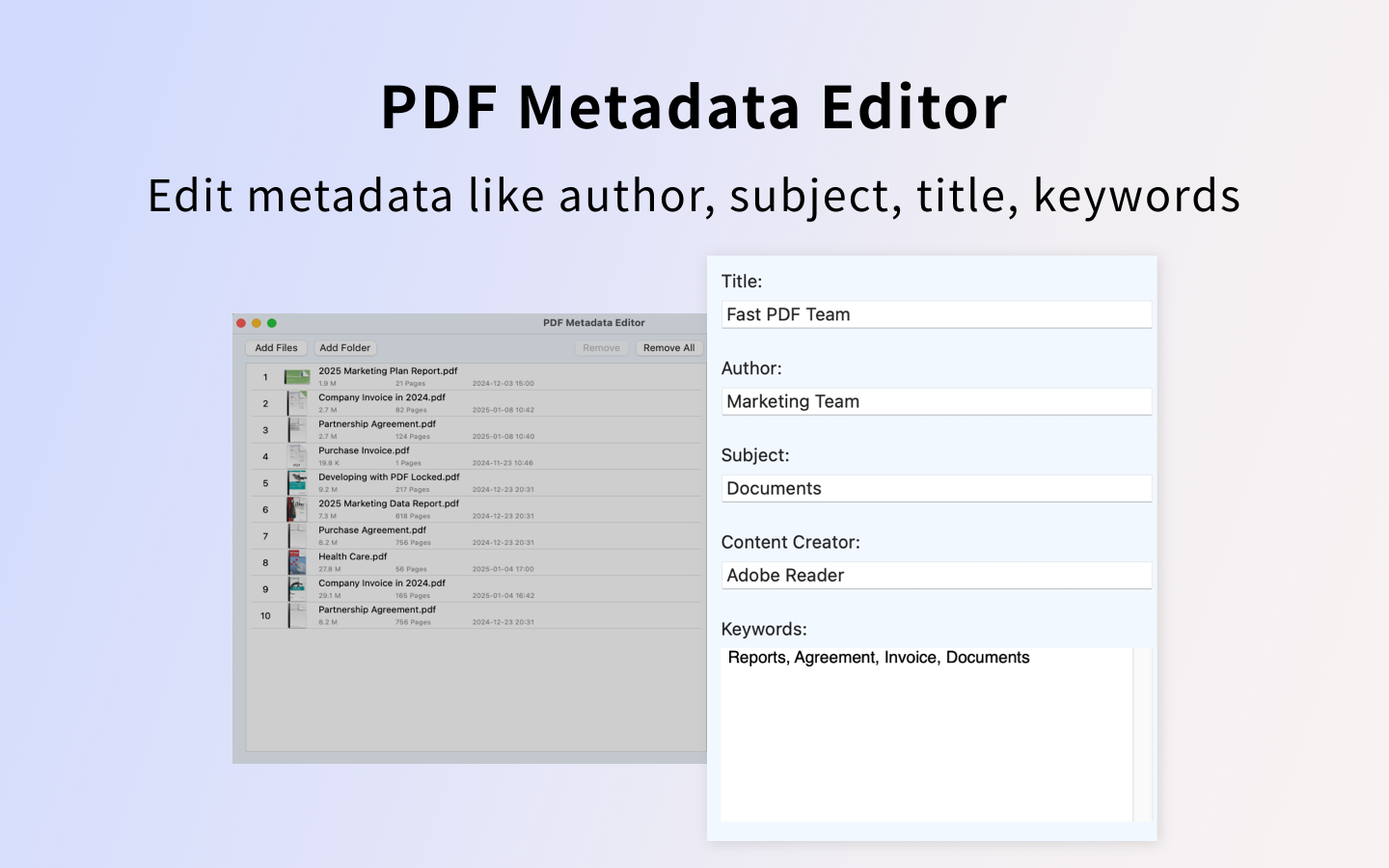Select thumbnail of 2025 Marketing Data Report.pdf
The image size is (1389, 868).
coord(297,509)
